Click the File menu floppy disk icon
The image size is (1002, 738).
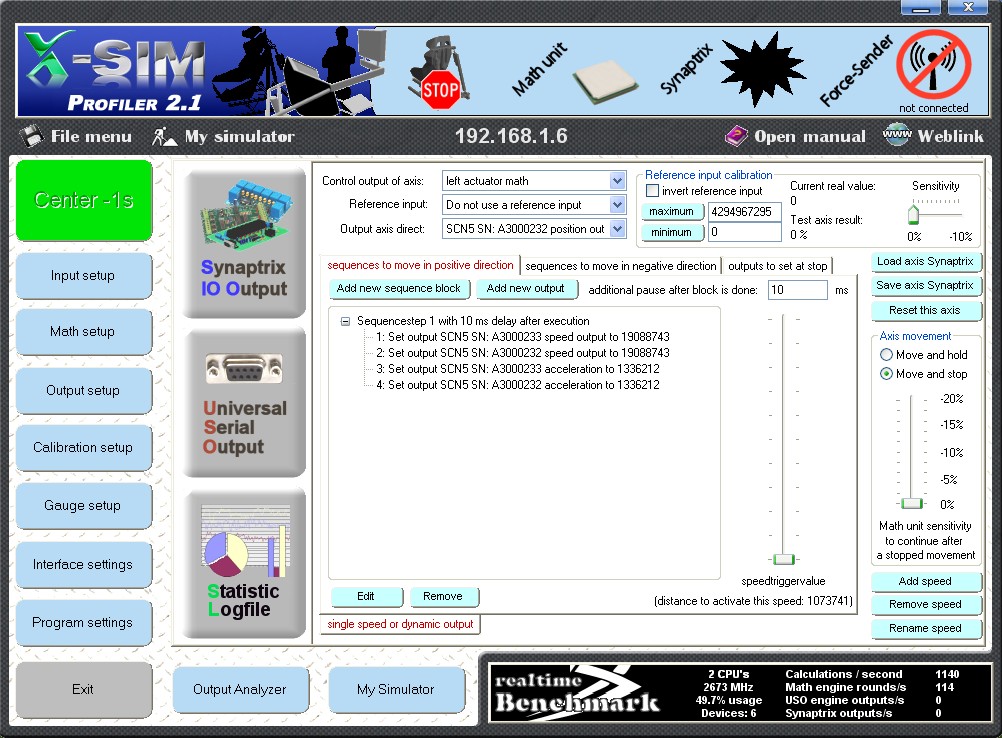[x=31, y=136]
